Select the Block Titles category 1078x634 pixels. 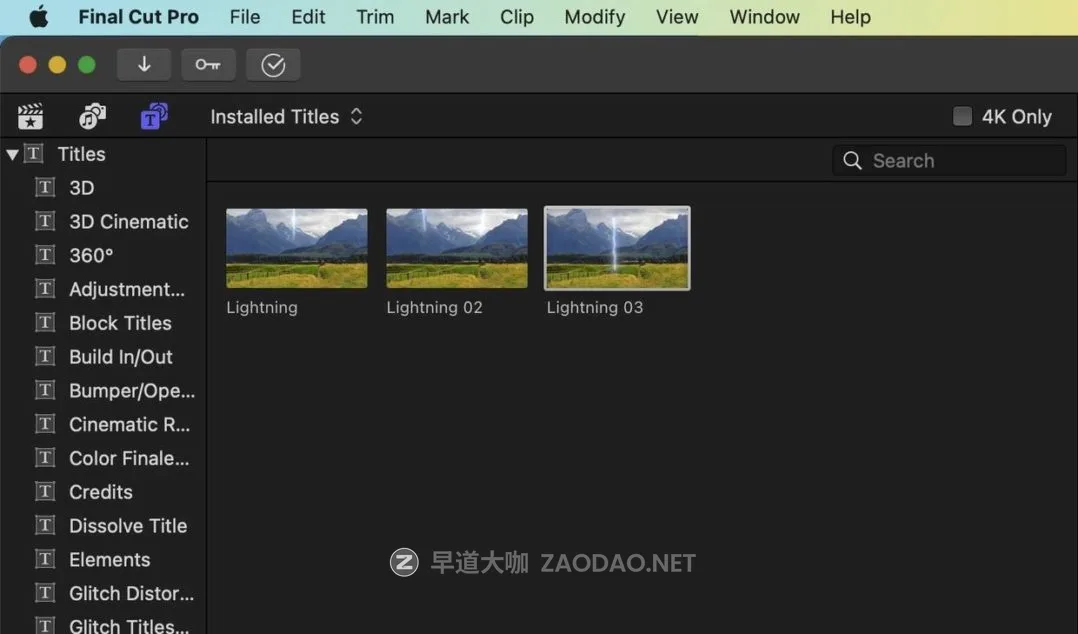120,323
